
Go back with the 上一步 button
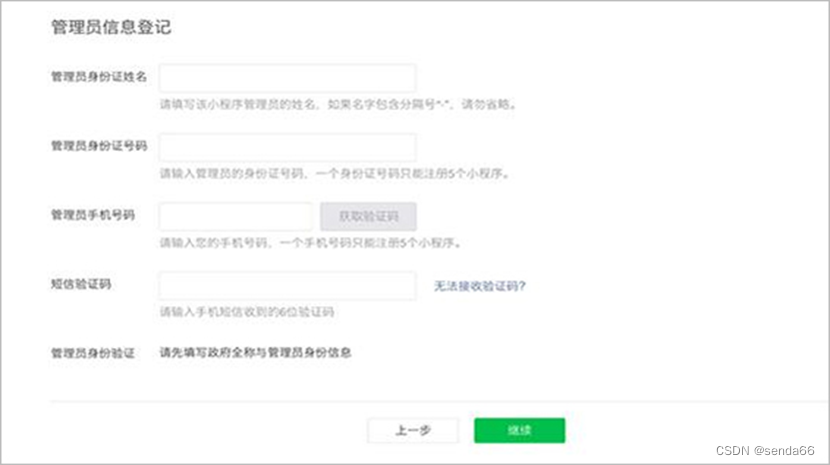(x=413, y=430)
